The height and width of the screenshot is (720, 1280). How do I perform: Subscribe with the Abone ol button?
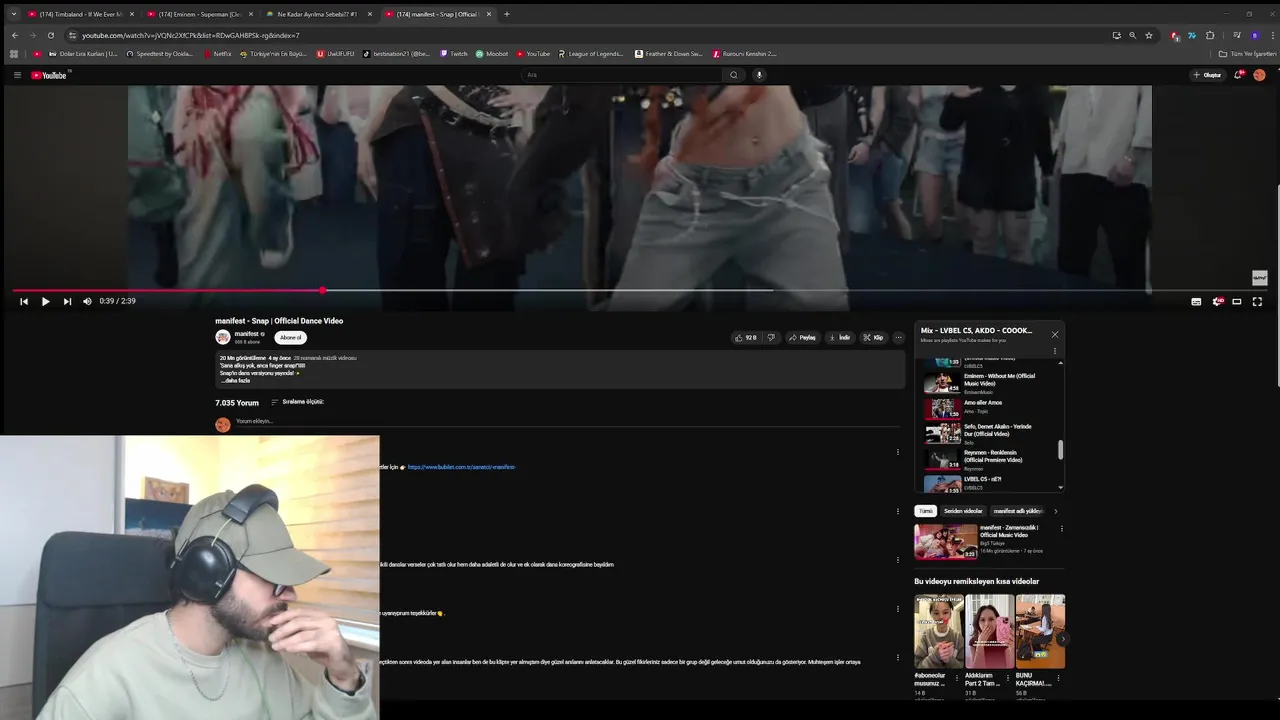coord(290,338)
